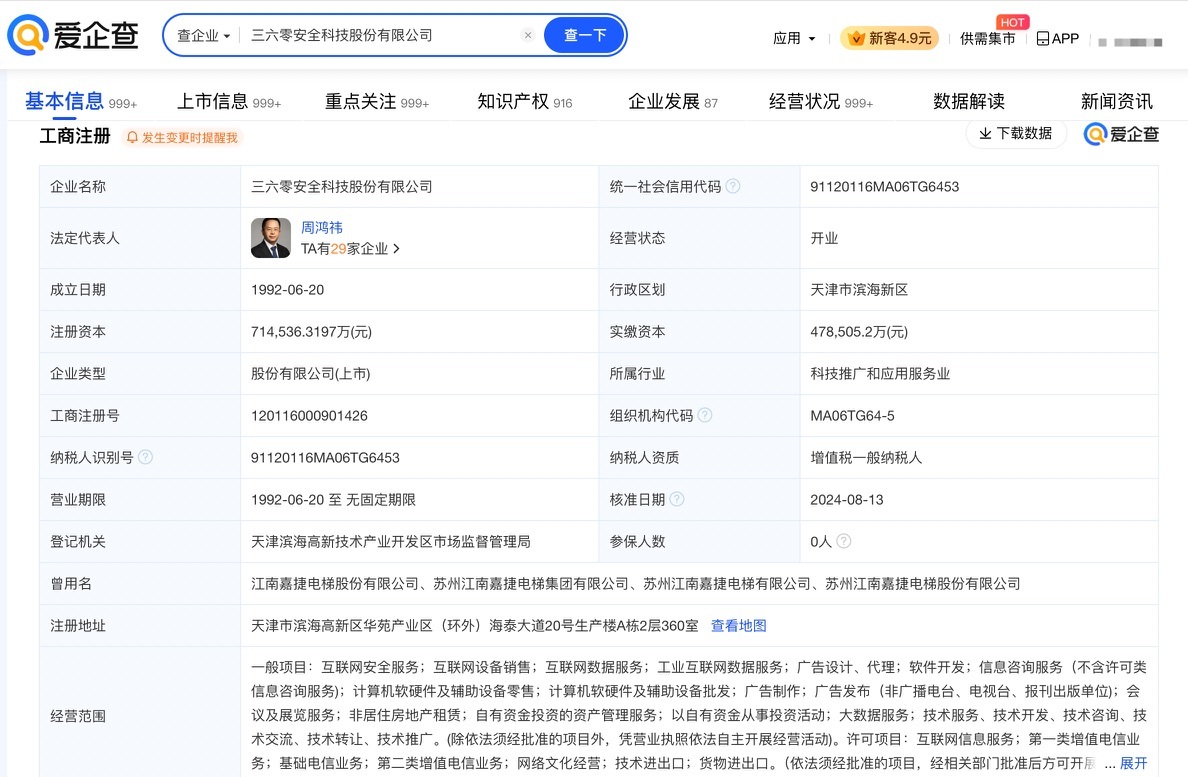
Task: Click the 爱企查 logo at top left
Action: 73,36
